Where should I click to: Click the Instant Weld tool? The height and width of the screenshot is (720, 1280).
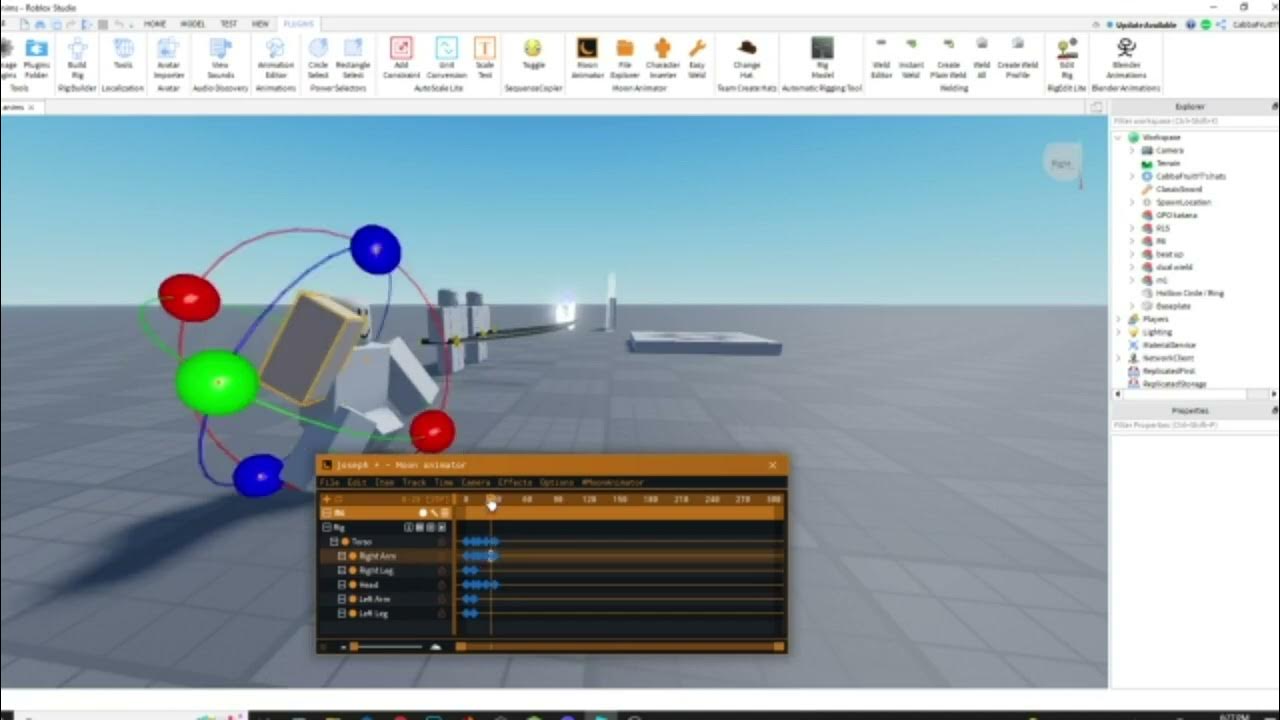coord(911,58)
